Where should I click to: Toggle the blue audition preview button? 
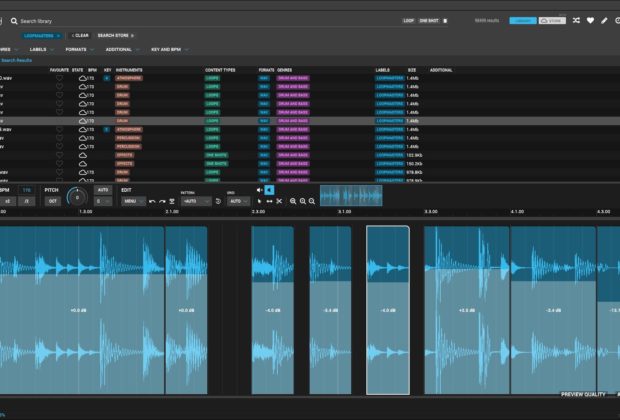tap(269, 190)
